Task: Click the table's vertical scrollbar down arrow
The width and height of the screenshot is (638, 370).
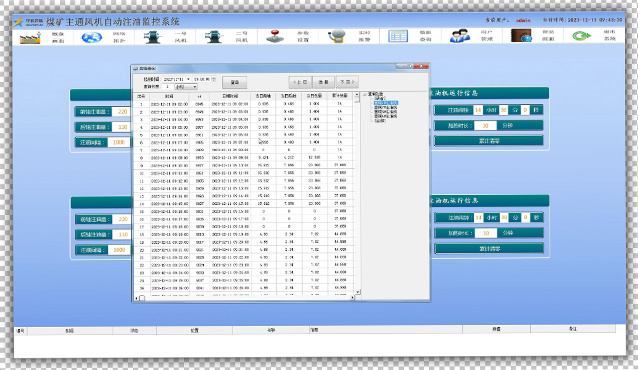Action: pyautogui.click(x=358, y=292)
